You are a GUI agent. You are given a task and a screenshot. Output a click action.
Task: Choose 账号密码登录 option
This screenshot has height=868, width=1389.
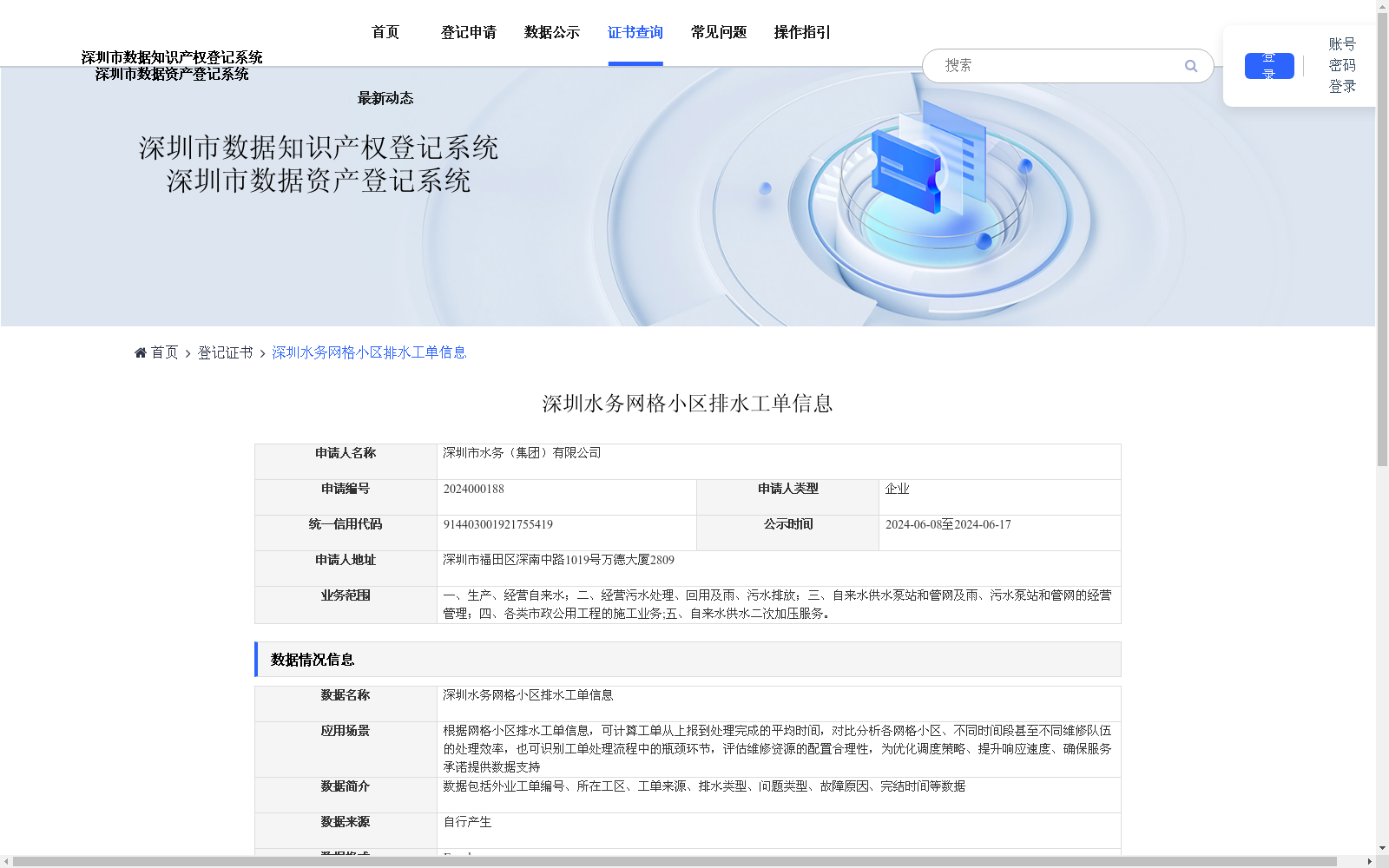(x=1342, y=65)
